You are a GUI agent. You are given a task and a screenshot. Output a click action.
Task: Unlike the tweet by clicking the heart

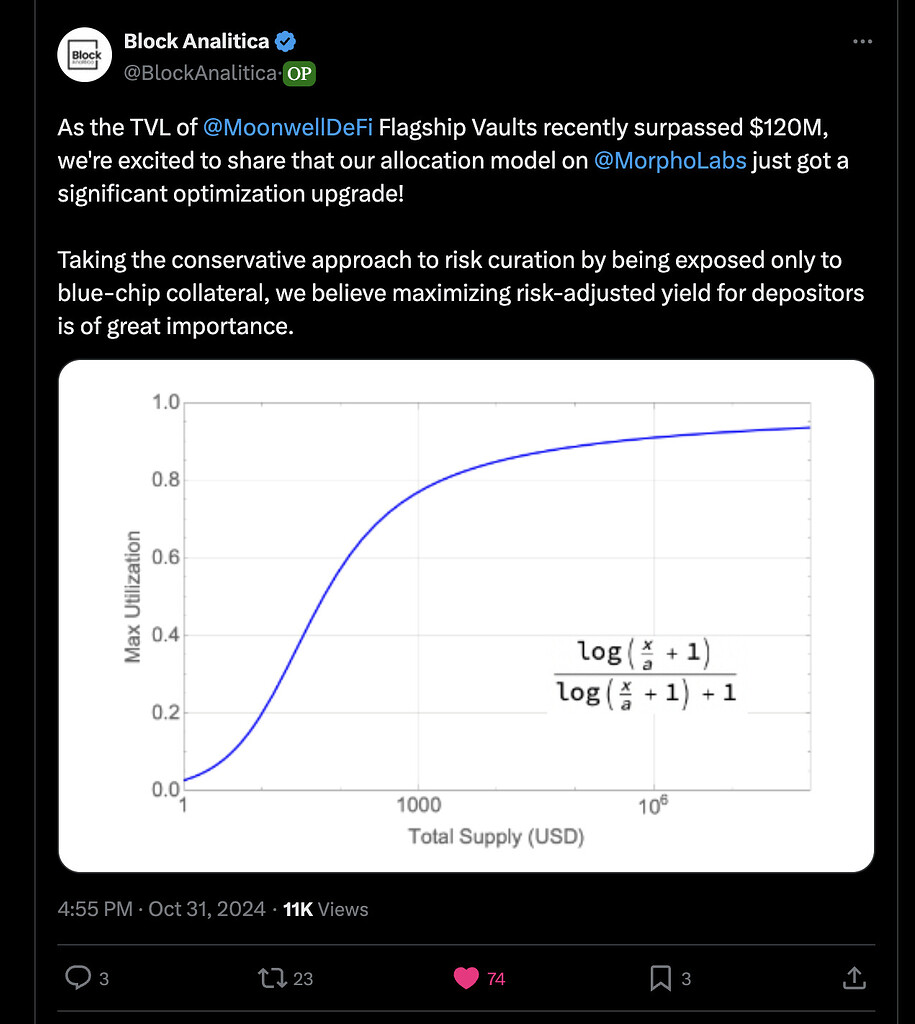coord(466,978)
